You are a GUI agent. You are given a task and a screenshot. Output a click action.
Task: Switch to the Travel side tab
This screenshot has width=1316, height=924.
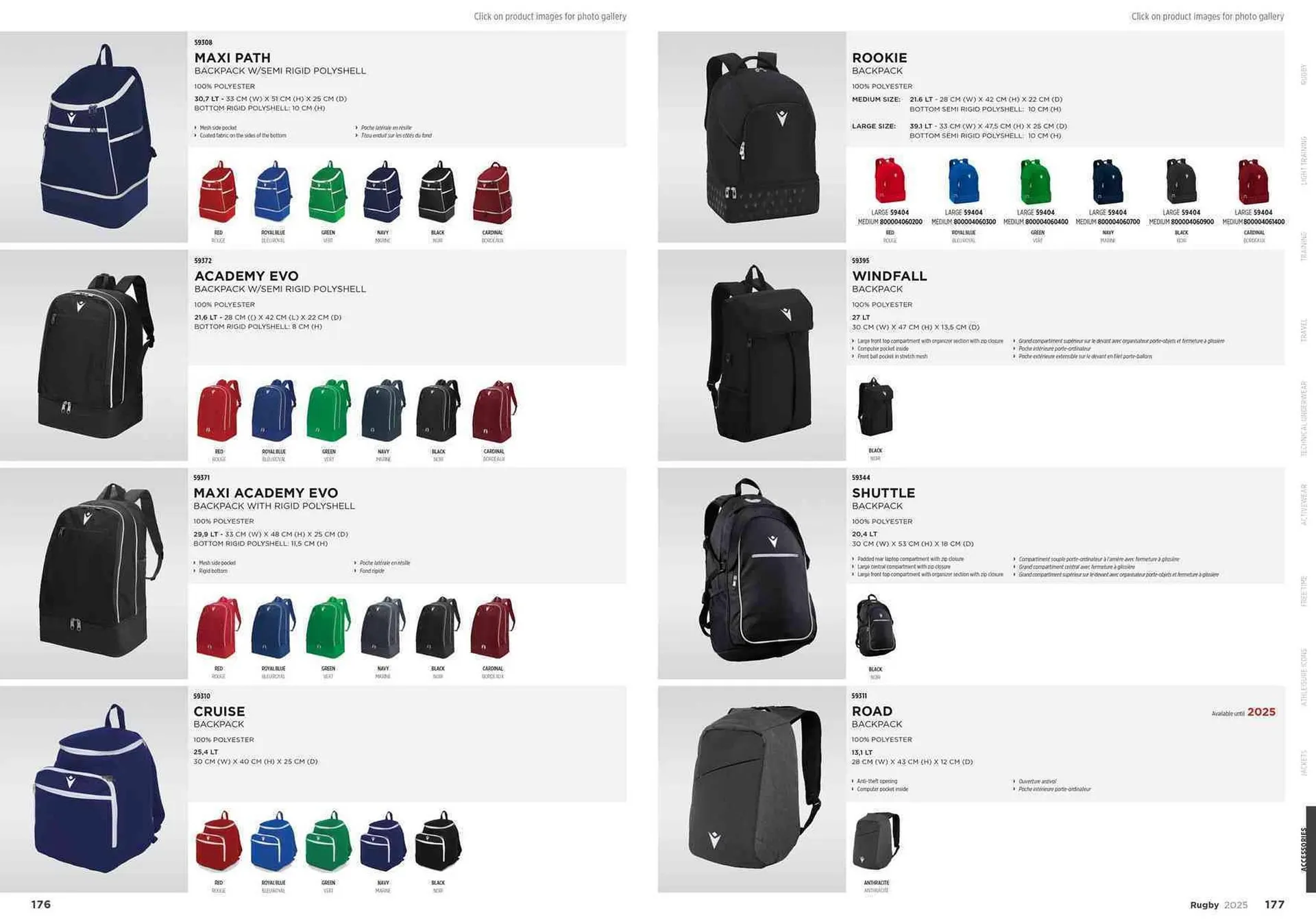1304,331
